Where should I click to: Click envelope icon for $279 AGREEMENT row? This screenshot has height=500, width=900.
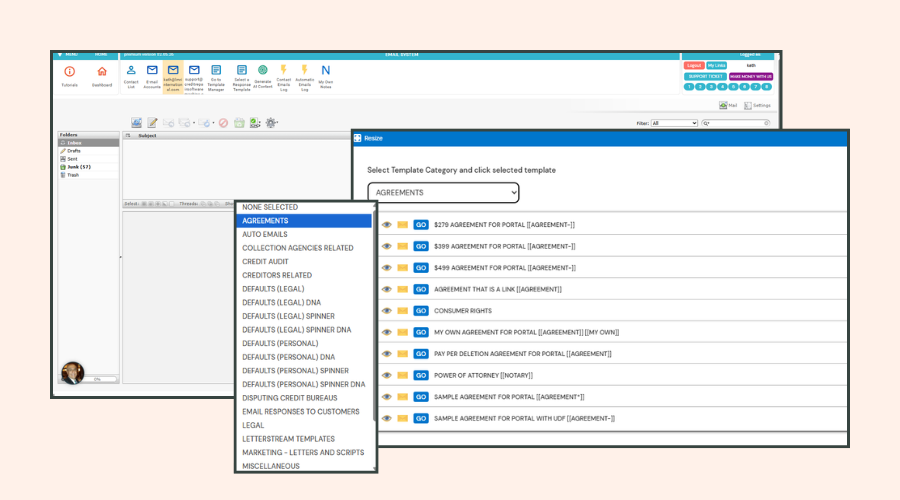(x=403, y=224)
